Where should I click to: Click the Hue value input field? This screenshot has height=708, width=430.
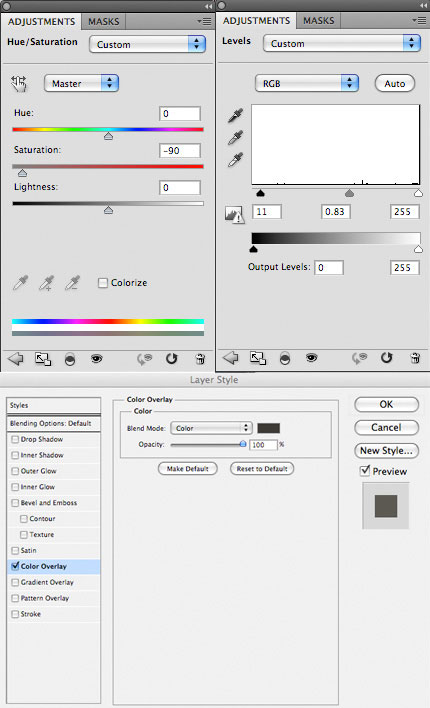click(180, 114)
